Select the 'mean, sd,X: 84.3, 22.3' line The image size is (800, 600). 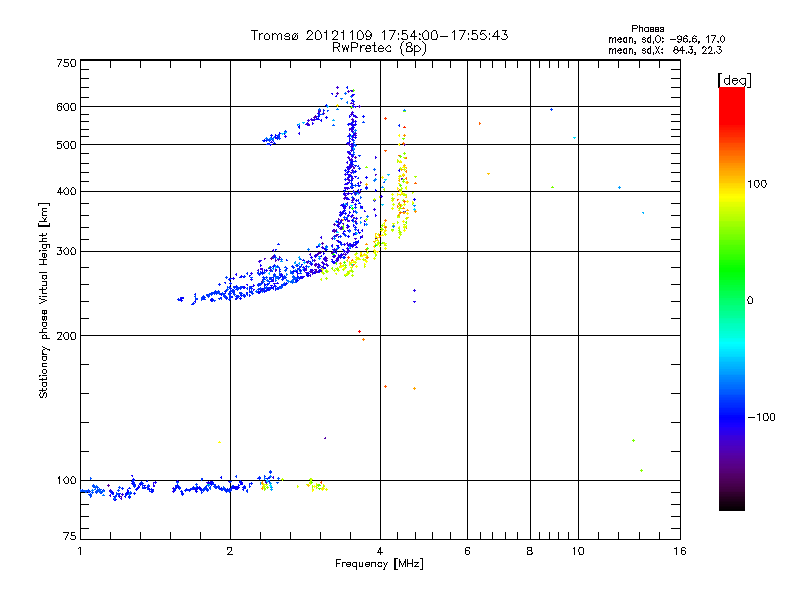click(x=665, y=50)
